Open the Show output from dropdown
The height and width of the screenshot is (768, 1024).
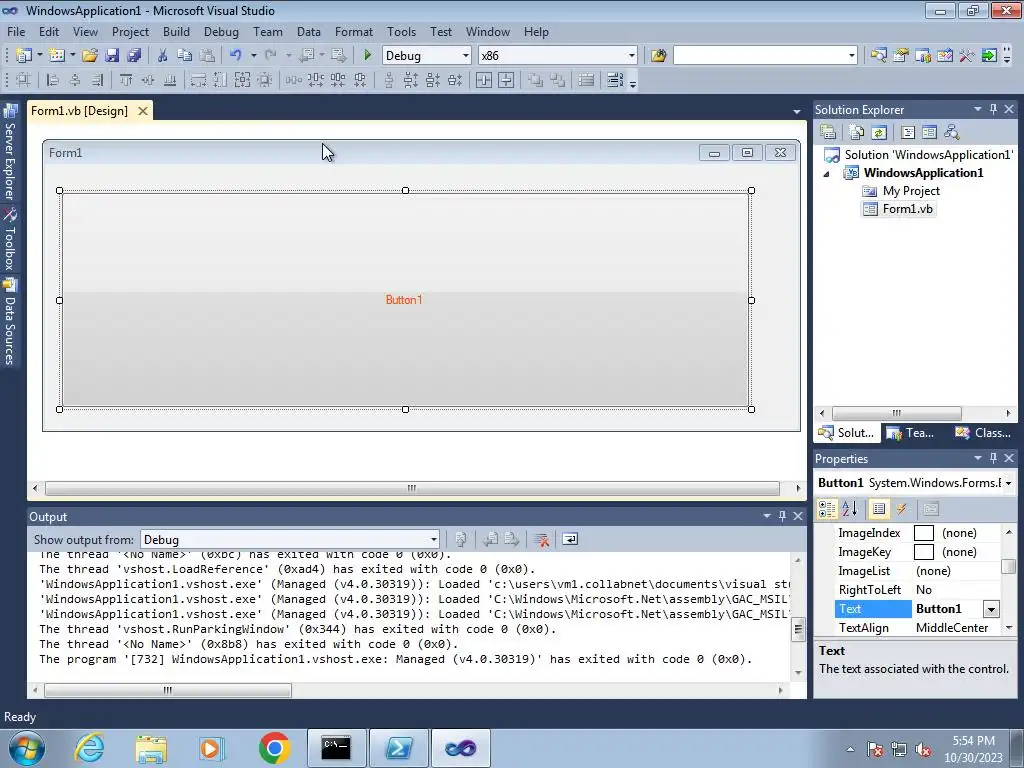[434, 539]
